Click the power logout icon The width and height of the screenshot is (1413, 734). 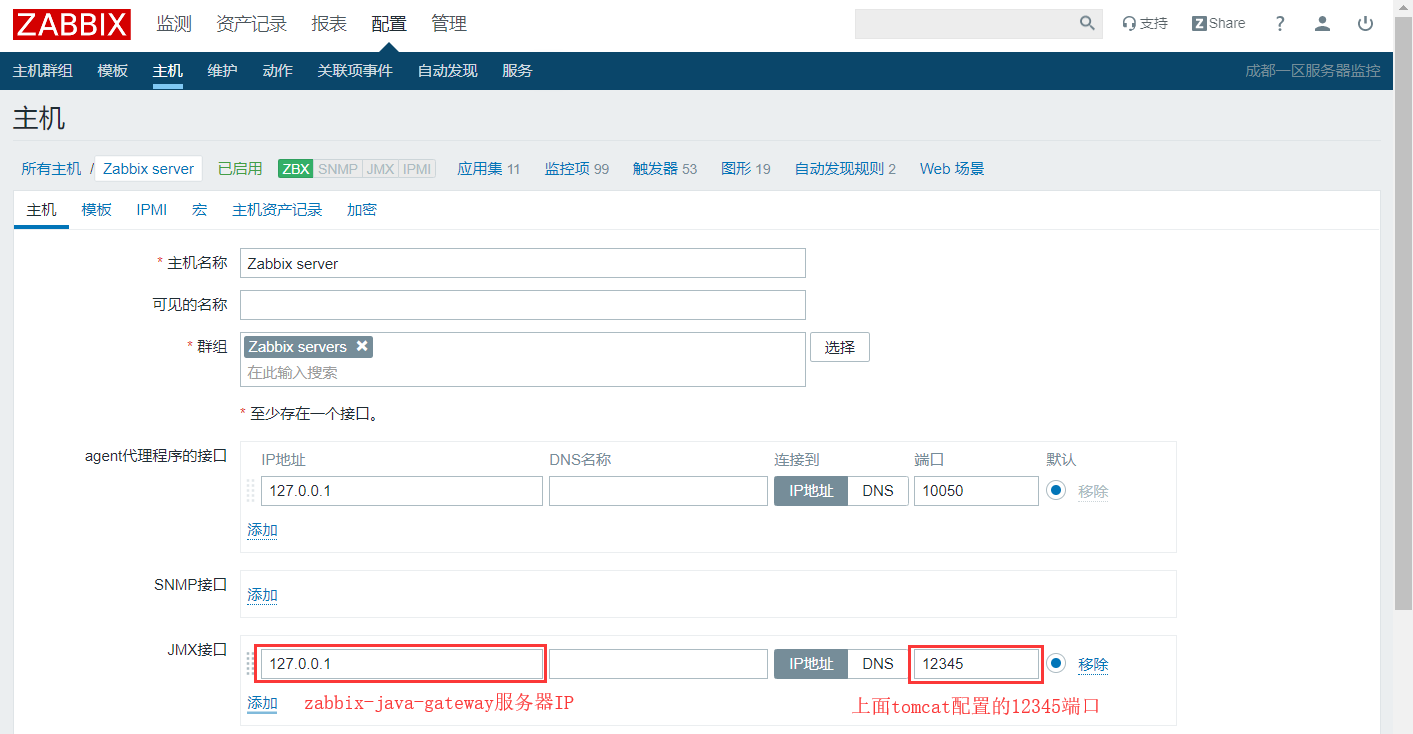coord(1365,23)
